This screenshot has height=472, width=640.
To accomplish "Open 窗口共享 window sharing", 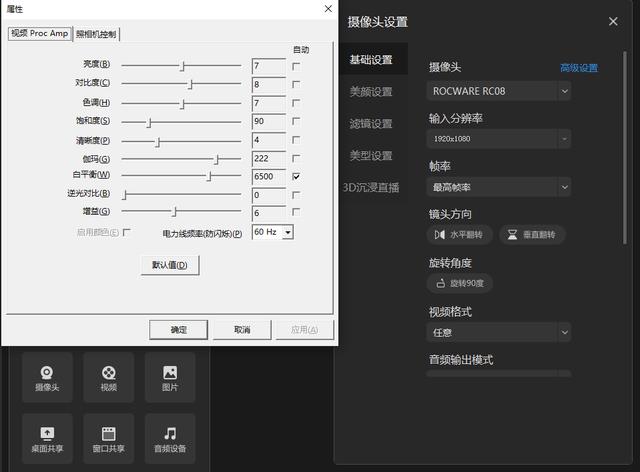I will coord(108,439).
